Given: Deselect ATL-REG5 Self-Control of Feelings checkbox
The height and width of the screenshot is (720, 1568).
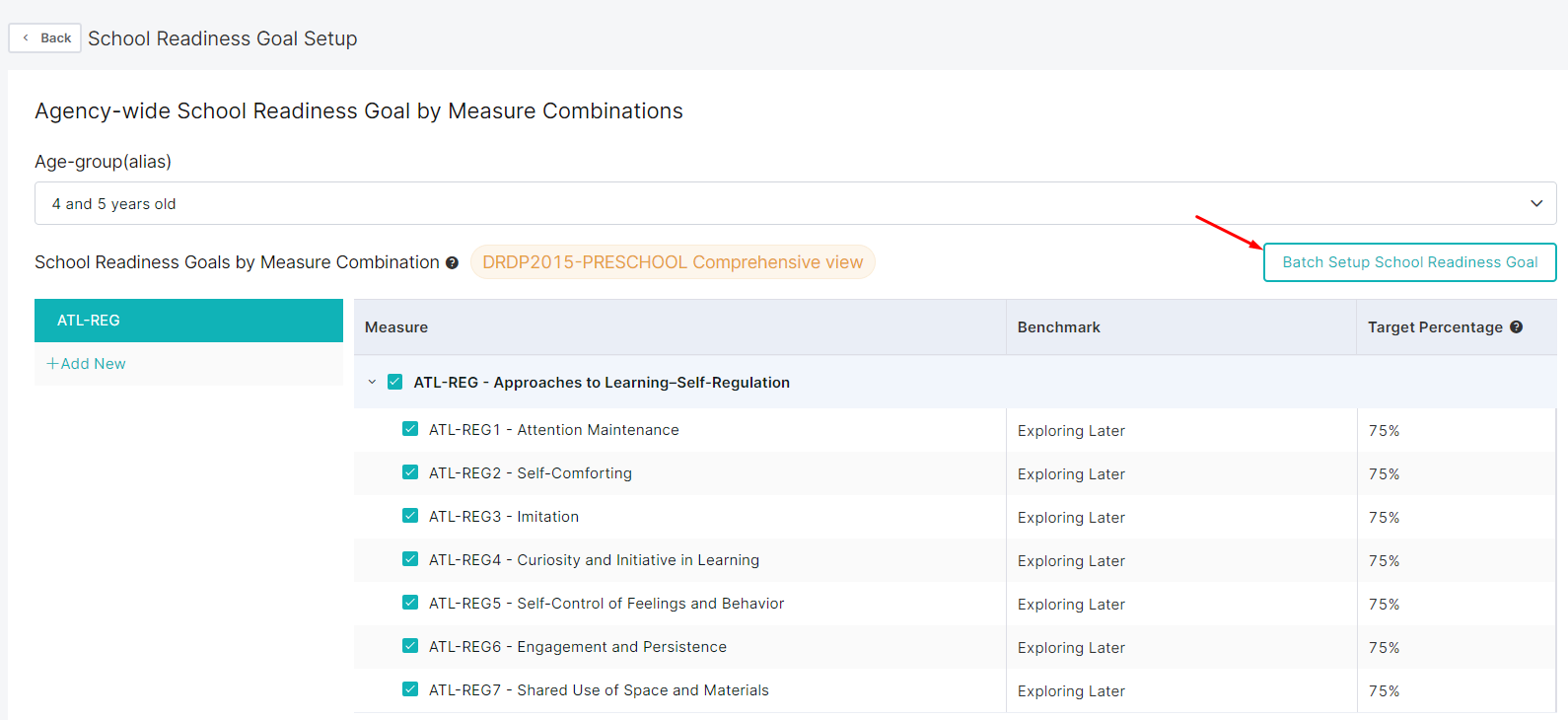Looking at the screenshot, I should point(410,603).
